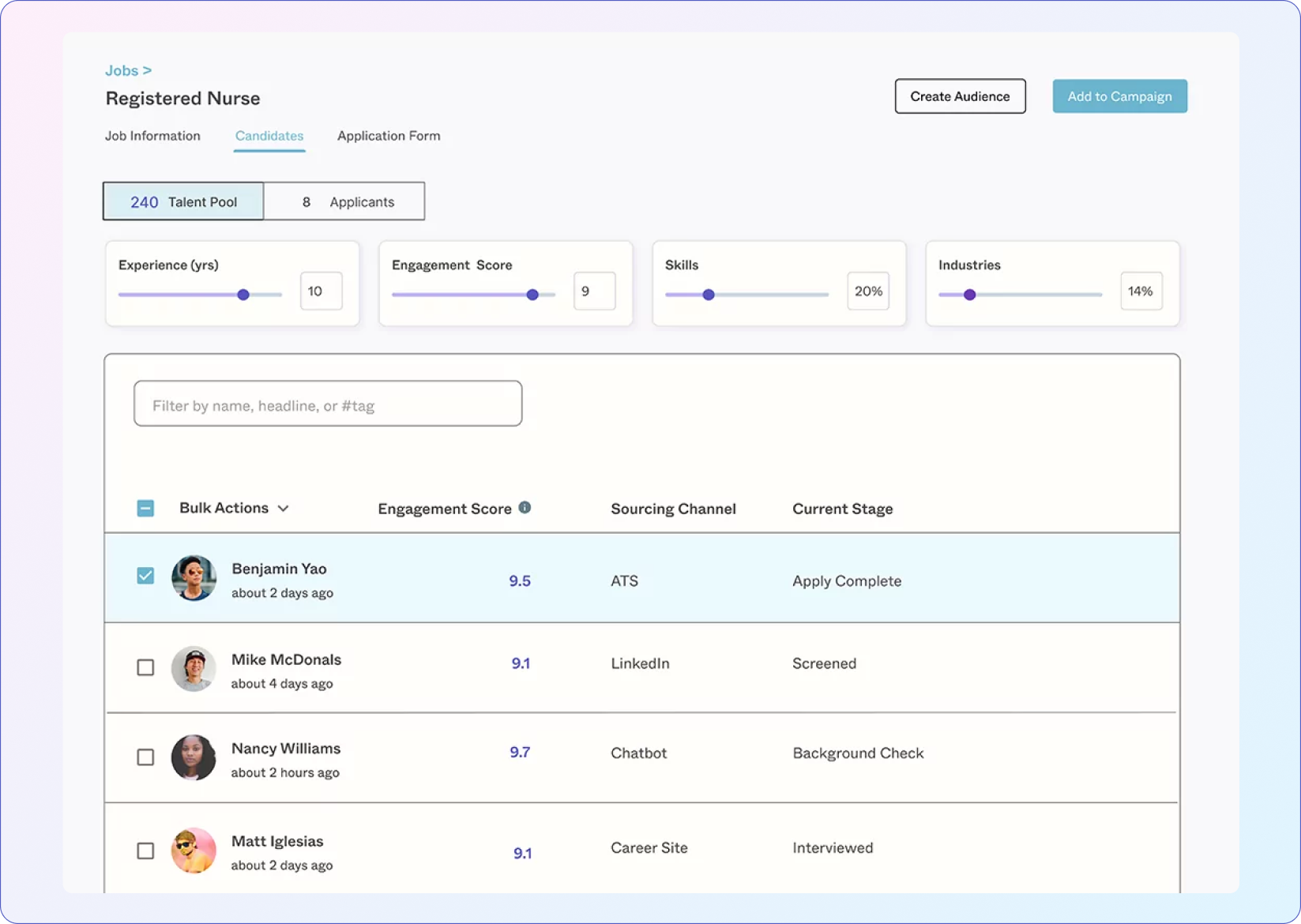
Task: Open Matt Iglesias' profile avatar
Action: click(194, 851)
